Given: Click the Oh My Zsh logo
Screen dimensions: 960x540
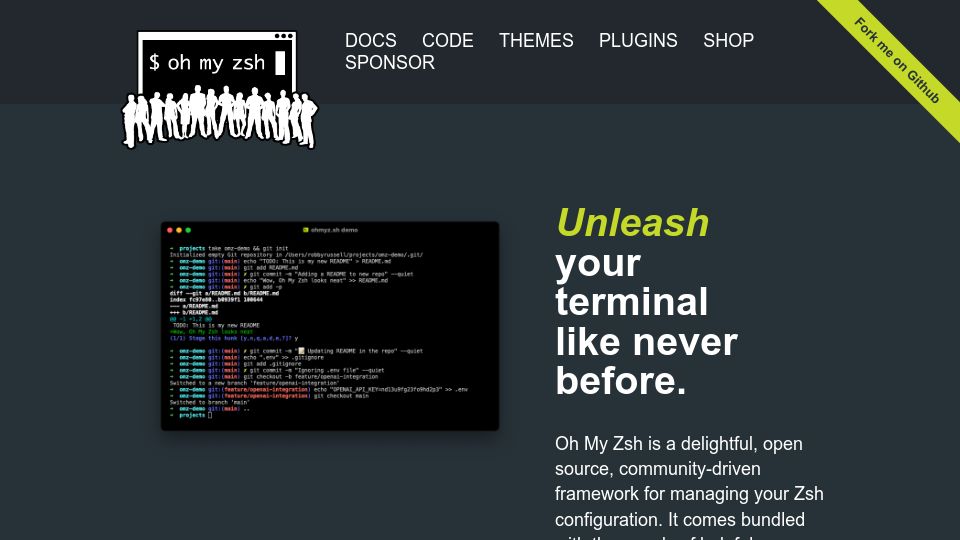Looking at the screenshot, I should coord(220,89).
